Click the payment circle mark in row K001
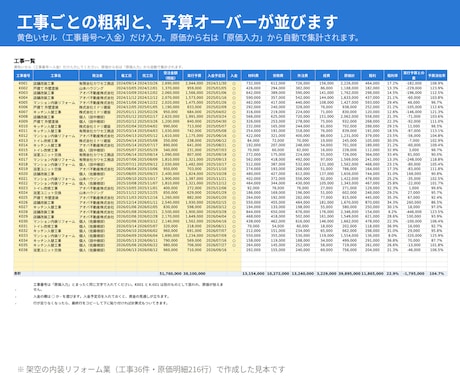The width and height of the screenshot is (460, 380). 234,84
